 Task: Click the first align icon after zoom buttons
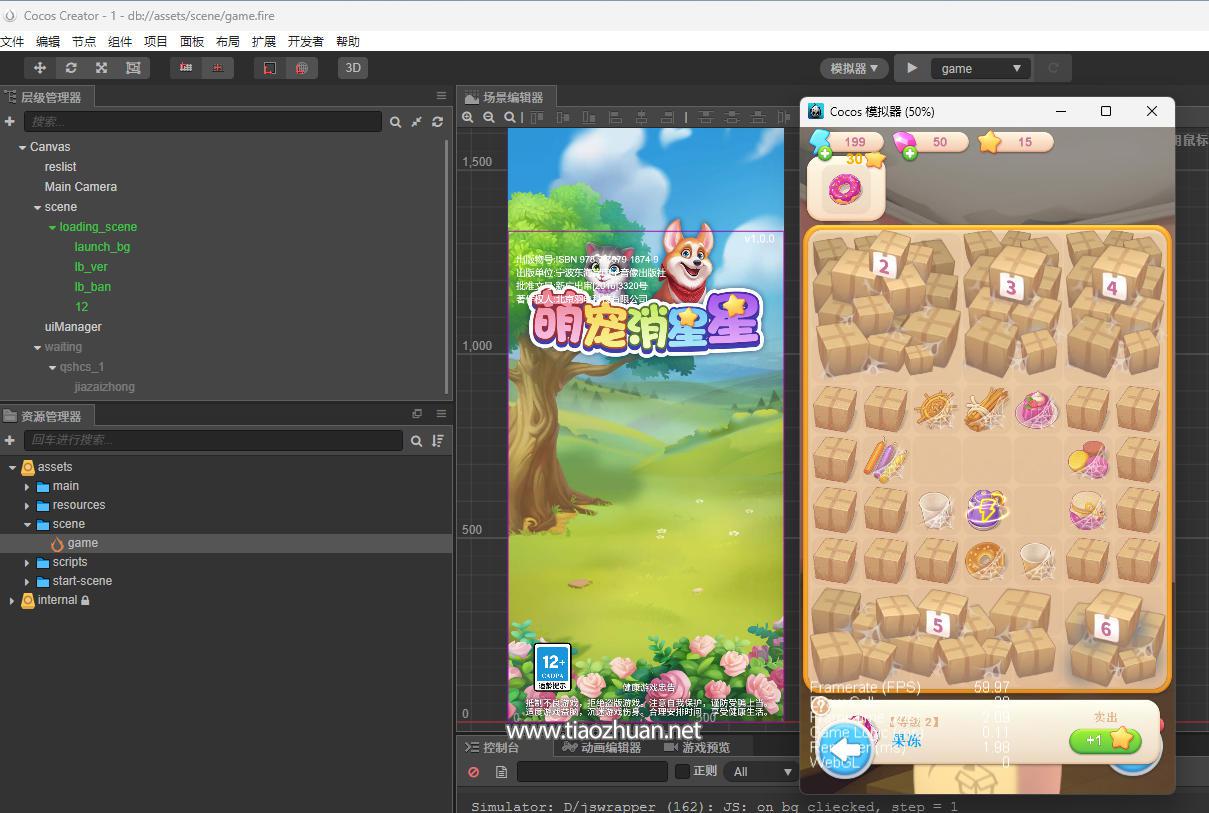click(x=537, y=117)
